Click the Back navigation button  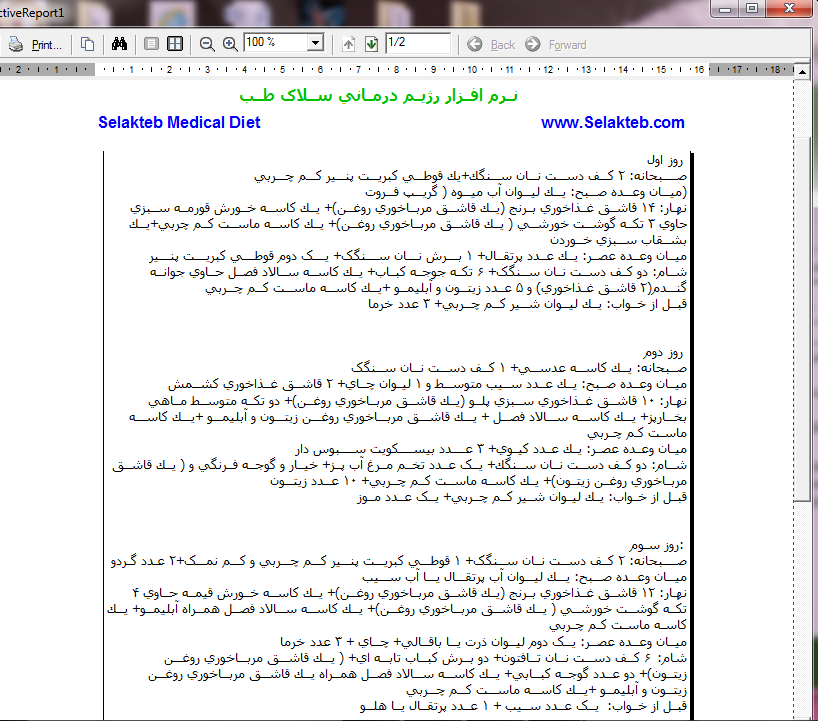[492, 44]
